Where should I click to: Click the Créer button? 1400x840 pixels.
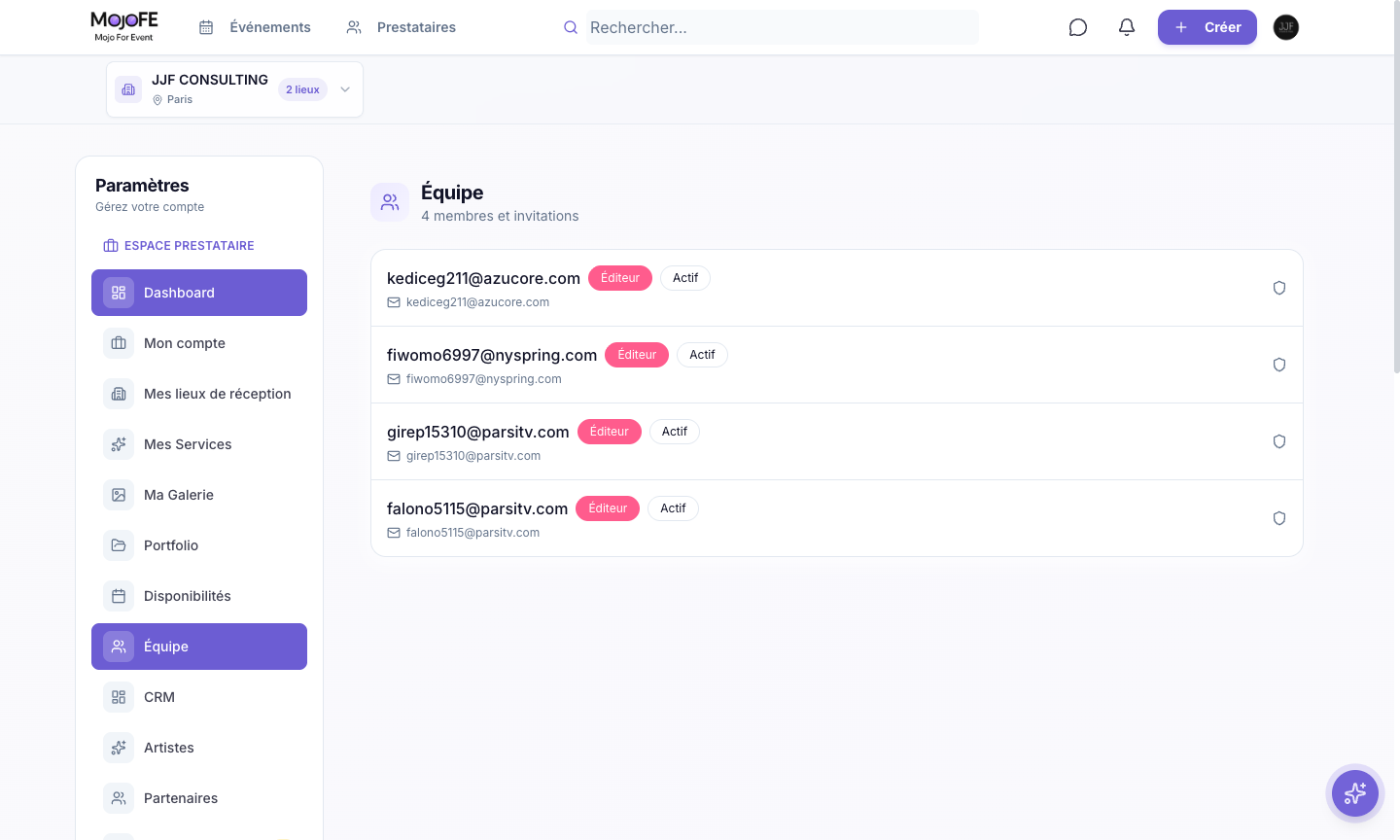[x=1207, y=27]
